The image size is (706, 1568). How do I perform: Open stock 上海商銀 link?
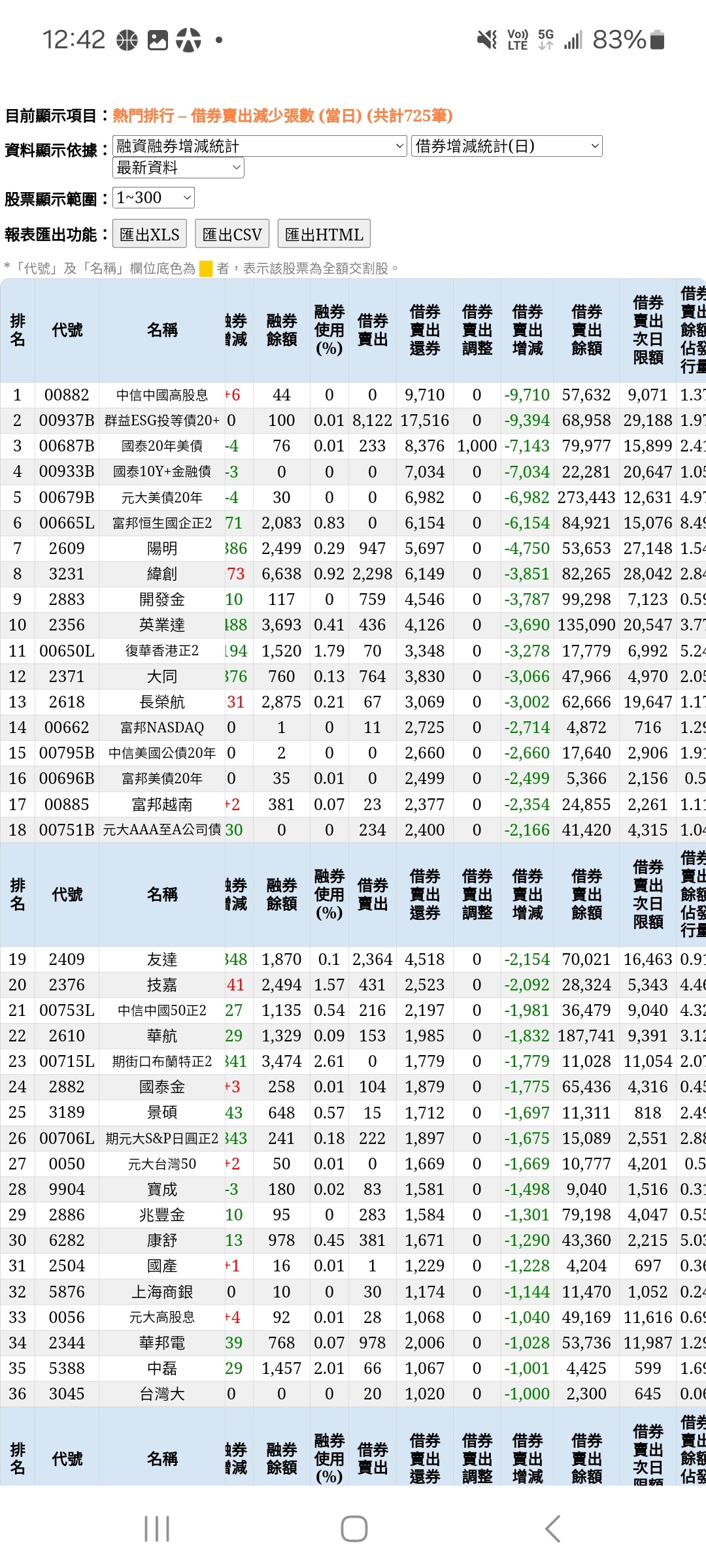click(162, 1292)
